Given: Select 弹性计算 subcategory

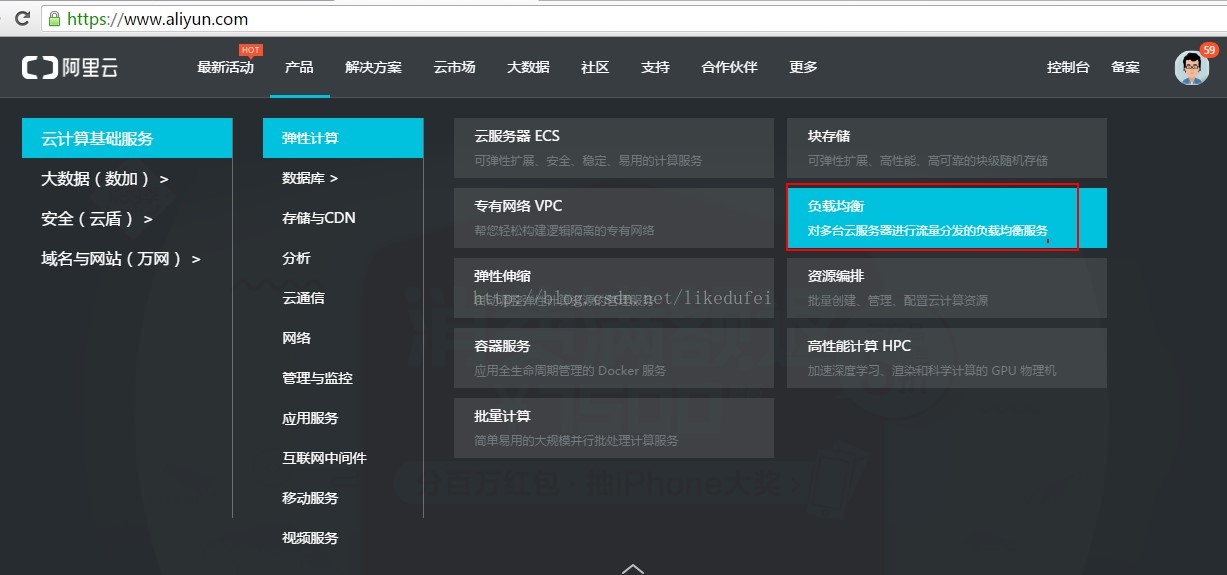Looking at the screenshot, I should 343,138.
